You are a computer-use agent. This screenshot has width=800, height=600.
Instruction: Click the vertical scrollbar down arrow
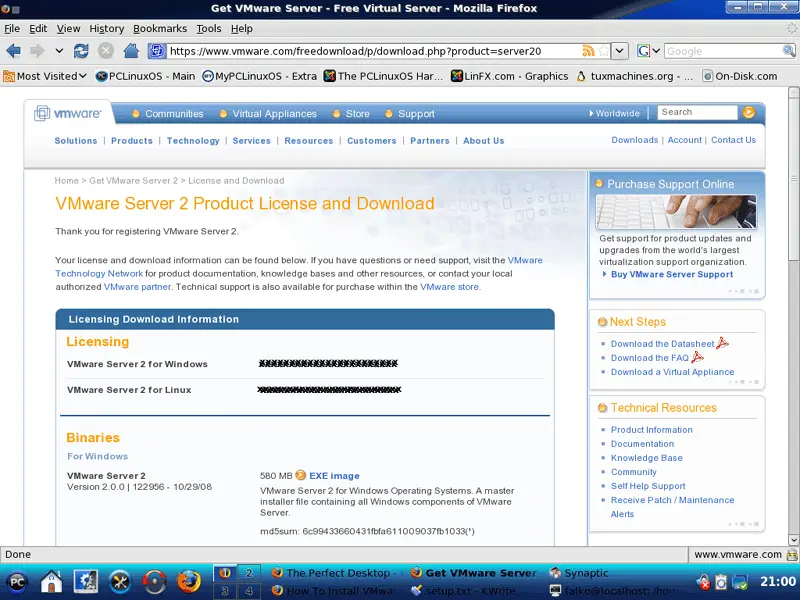pos(793,539)
